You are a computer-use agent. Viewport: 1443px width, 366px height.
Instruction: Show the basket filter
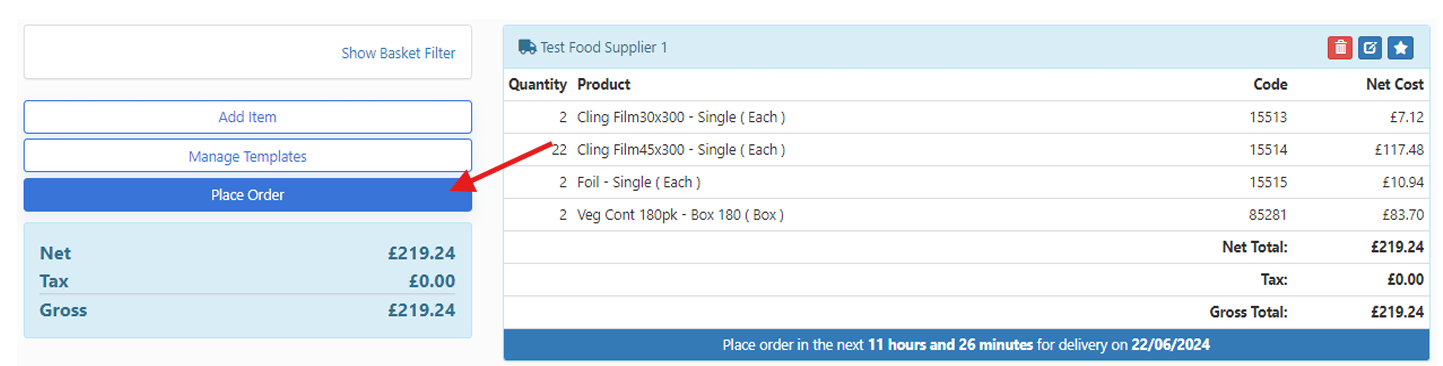coord(398,53)
